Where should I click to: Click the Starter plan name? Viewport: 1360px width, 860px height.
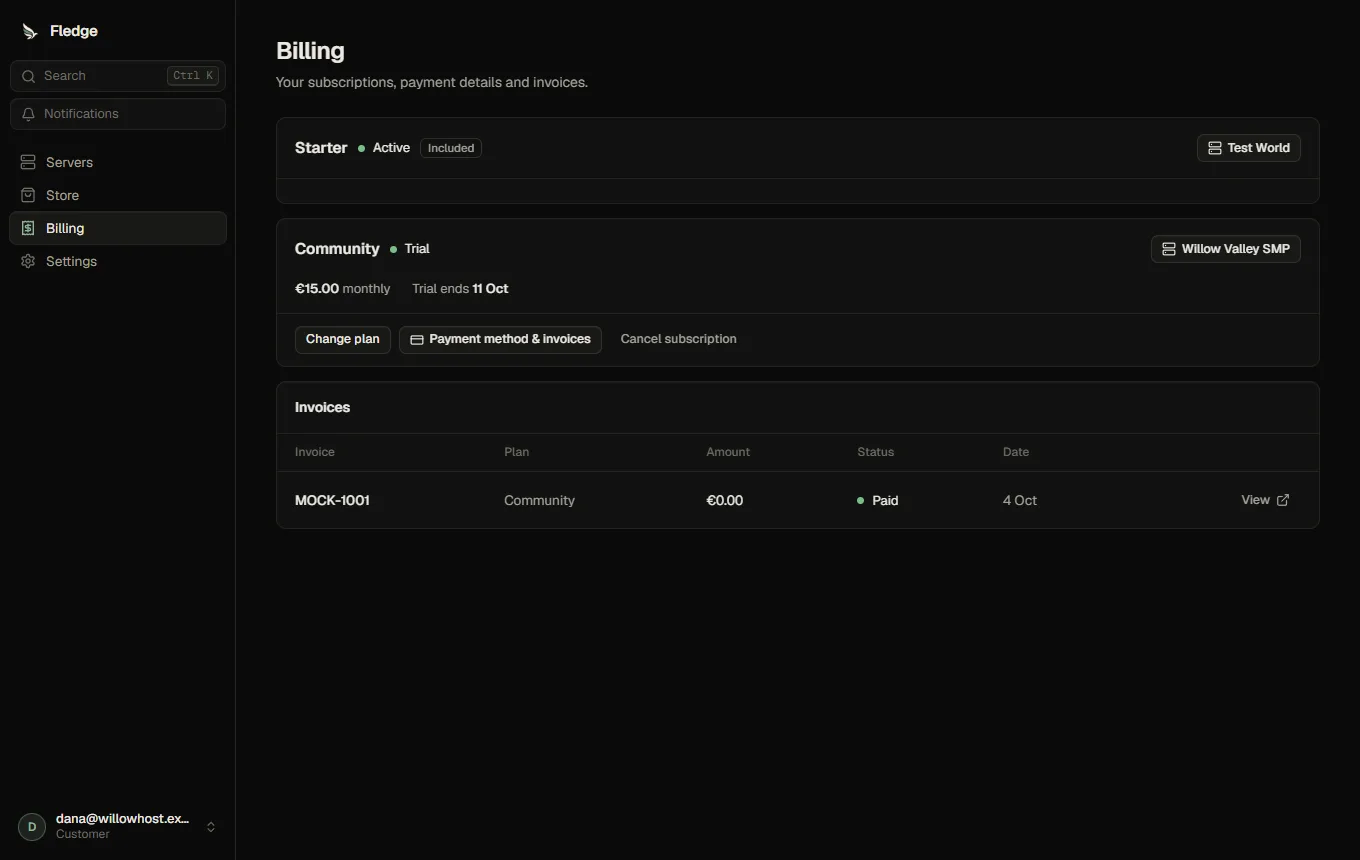pos(321,148)
